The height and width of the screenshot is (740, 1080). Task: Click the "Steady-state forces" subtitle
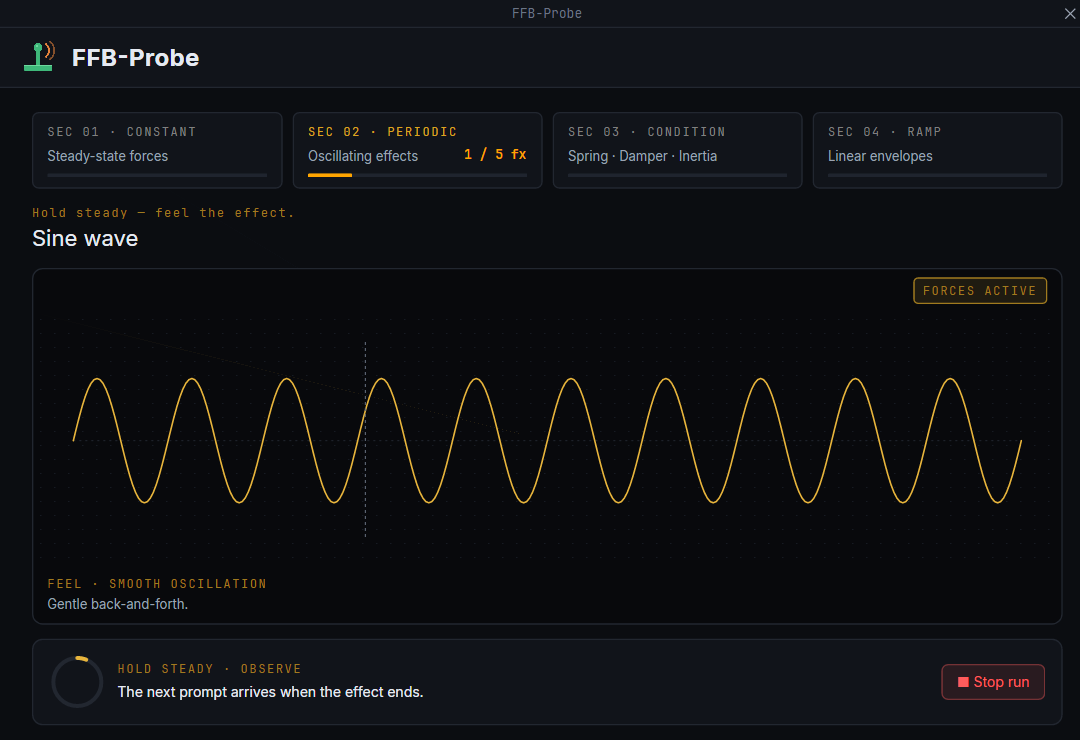point(107,156)
